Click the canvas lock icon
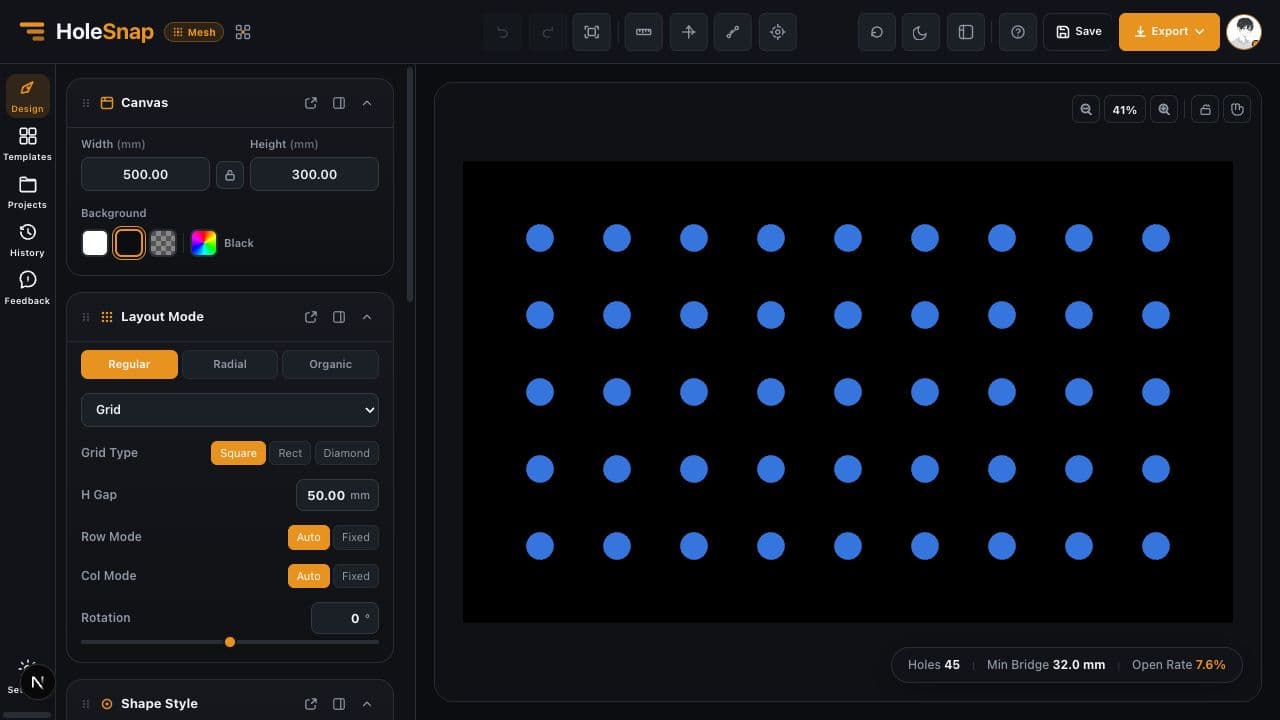1280x720 pixels. click(x=1206, y=110)
